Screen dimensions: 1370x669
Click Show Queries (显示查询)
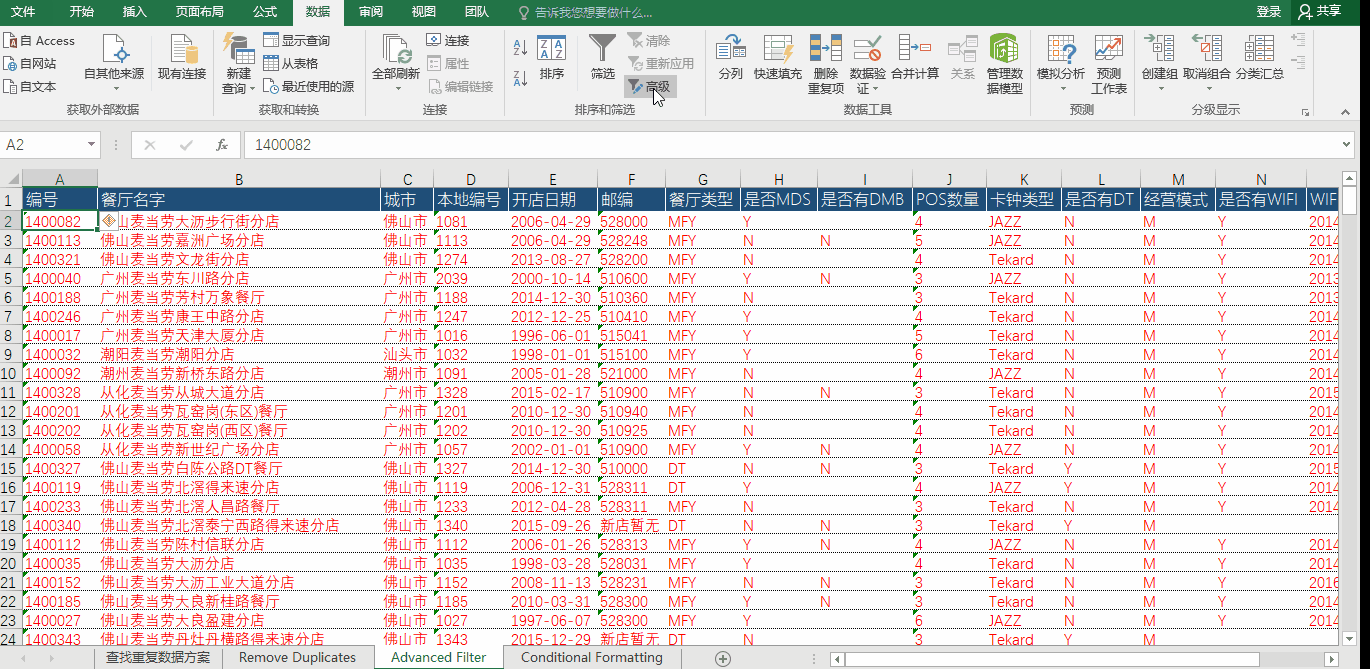tap(296, 41)
